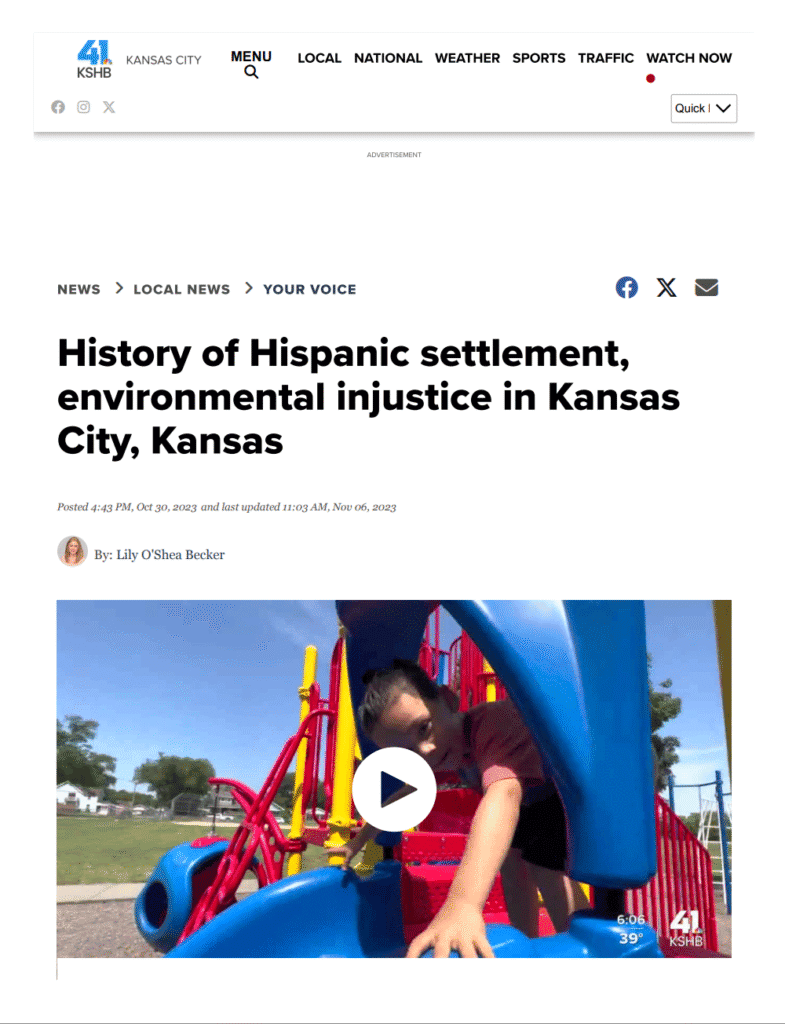Open the TRAFFIC section
785x1024 pixels.
606,58
